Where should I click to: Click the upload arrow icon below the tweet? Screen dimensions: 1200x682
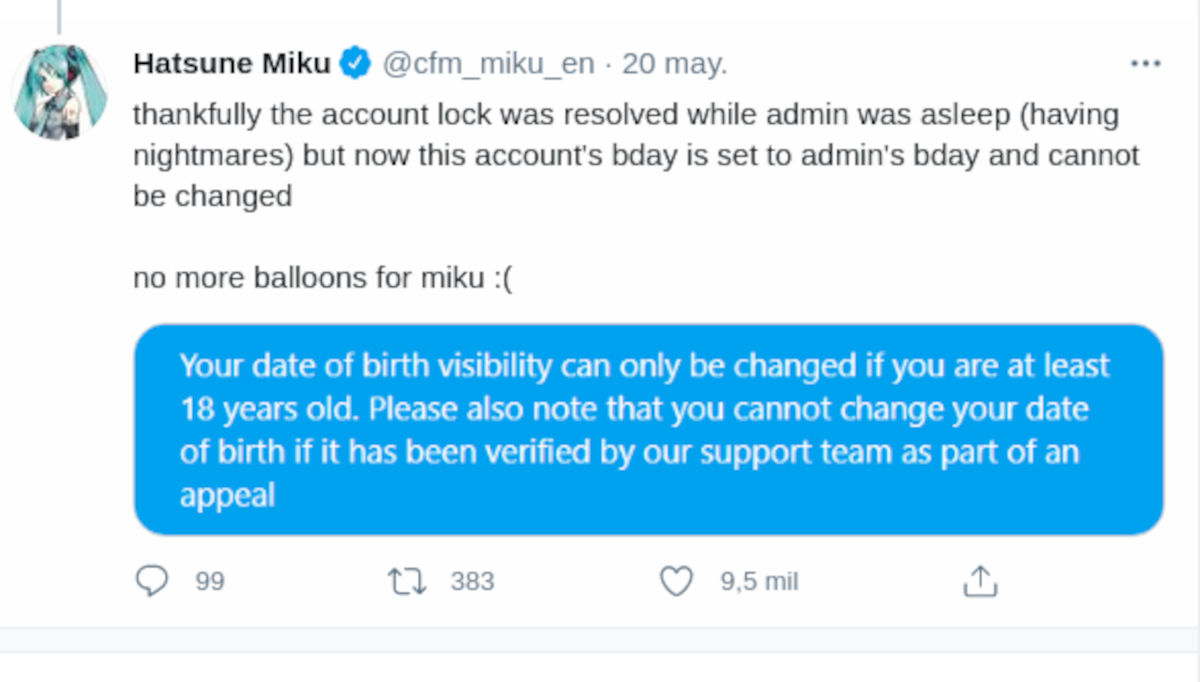pos(981,580)
